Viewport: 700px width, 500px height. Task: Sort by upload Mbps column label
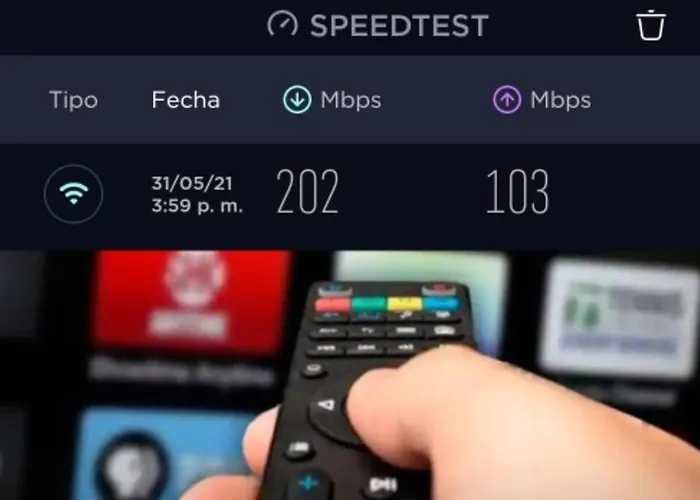pos(561,100)
